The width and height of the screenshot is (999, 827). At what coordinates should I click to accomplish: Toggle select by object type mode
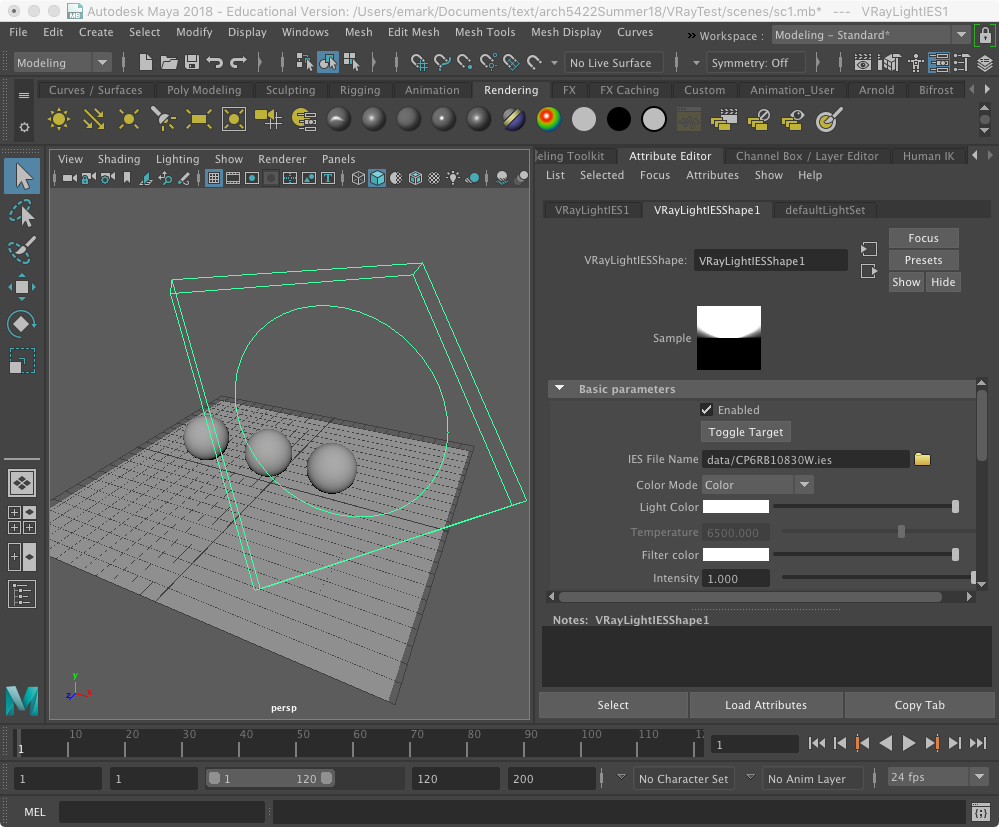327,62
